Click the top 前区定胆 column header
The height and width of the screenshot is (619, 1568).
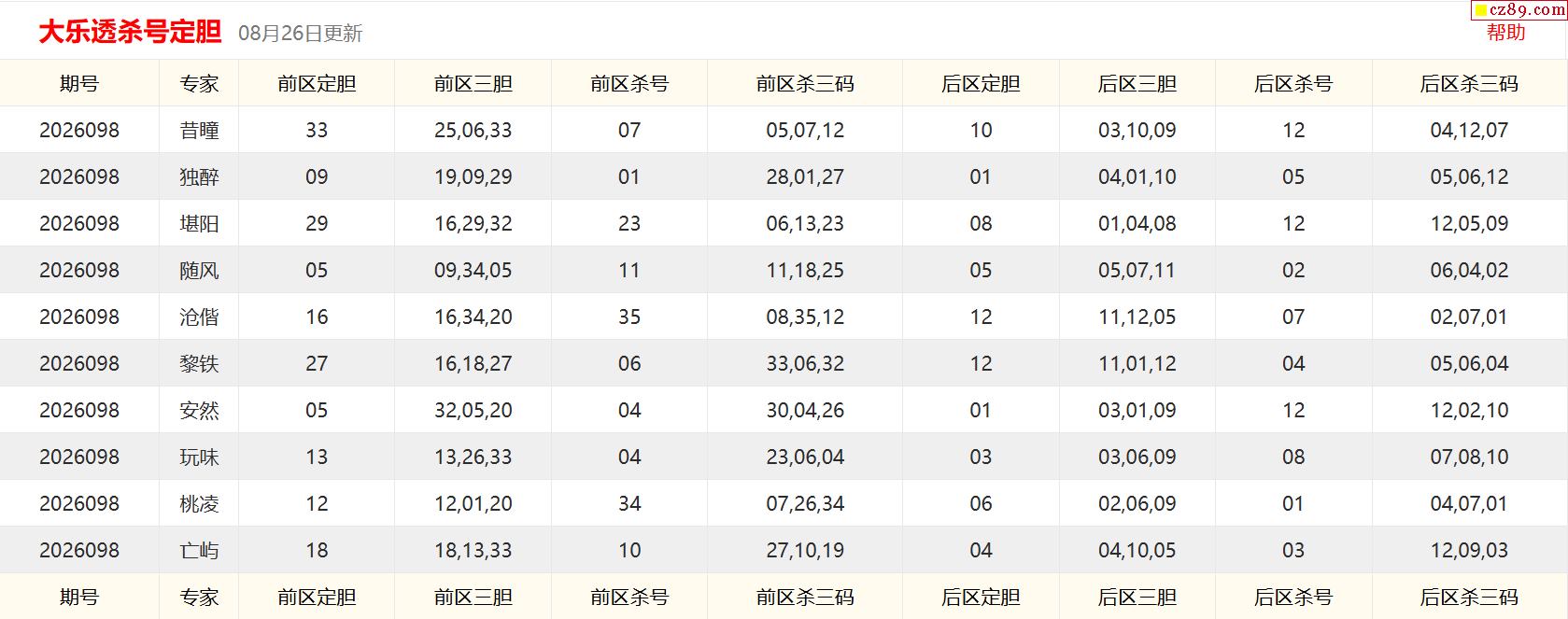coord(317,84)
